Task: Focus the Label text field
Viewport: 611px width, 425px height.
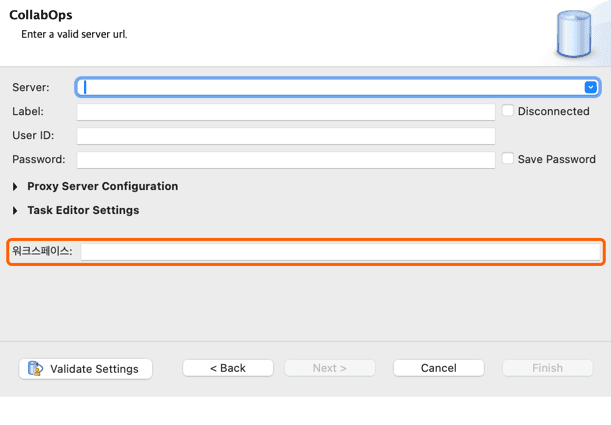Action: click(286, 112)
